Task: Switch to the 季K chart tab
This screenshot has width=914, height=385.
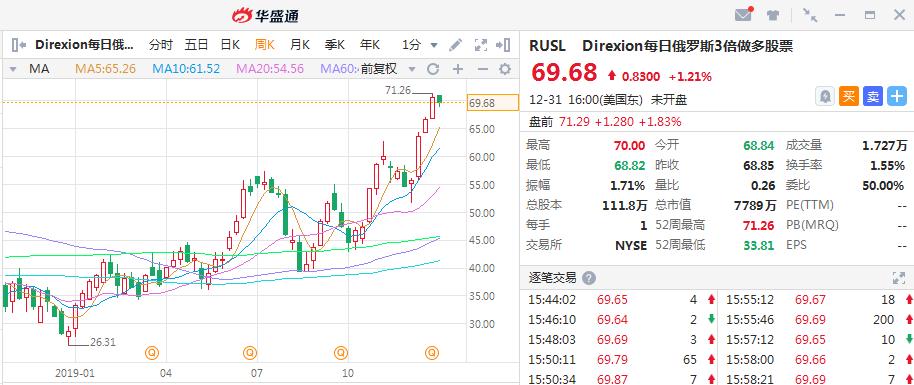Action: point(335,45)
